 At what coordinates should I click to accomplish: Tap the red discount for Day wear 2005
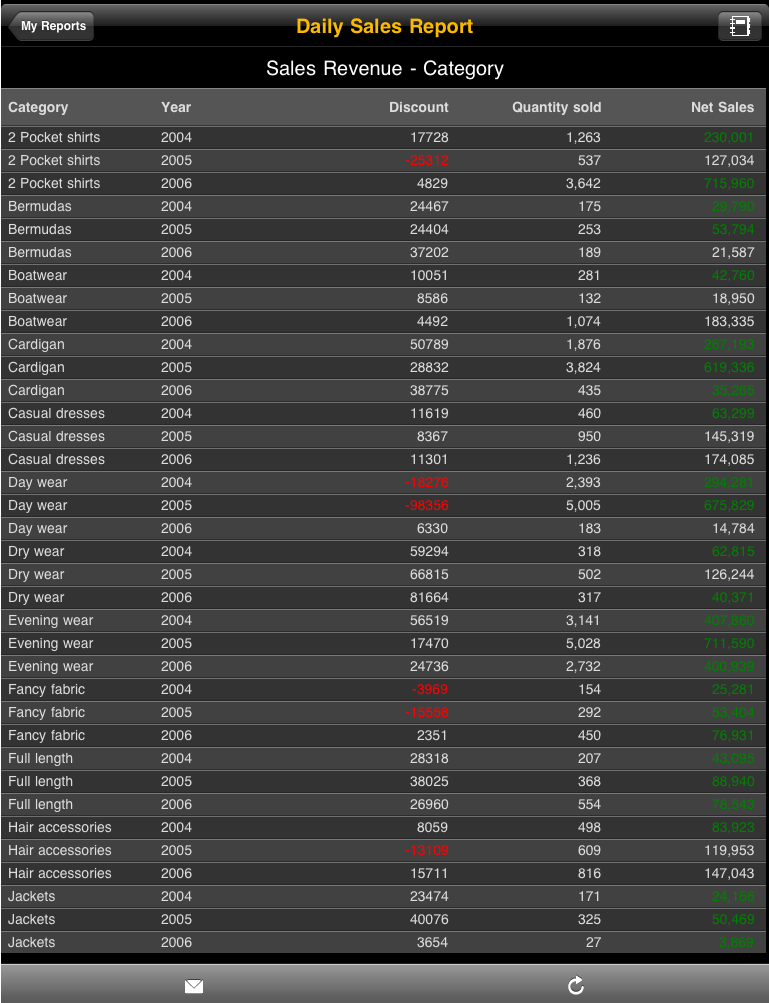pyautogui.click(x=427, y=505)
